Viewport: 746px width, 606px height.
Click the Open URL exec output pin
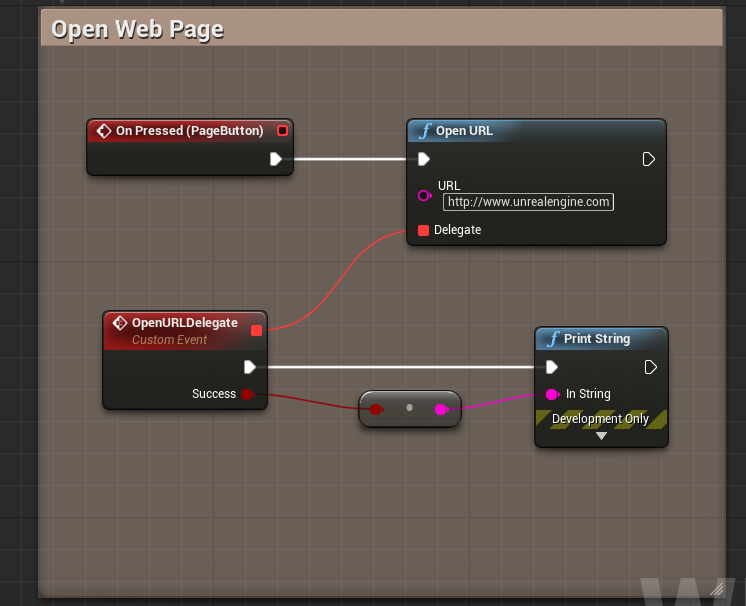click(x=648, y=159)
